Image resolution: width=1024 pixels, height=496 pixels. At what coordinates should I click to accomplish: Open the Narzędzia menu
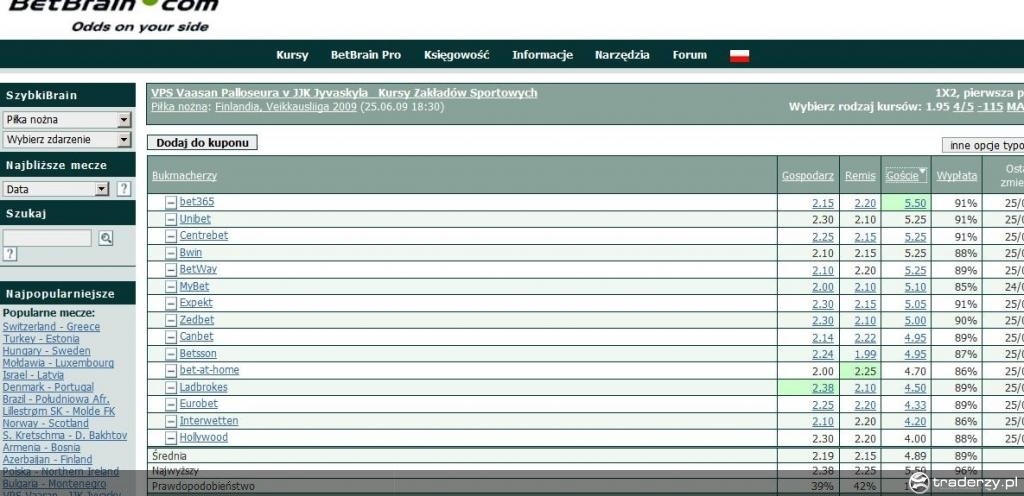(622, 55)
